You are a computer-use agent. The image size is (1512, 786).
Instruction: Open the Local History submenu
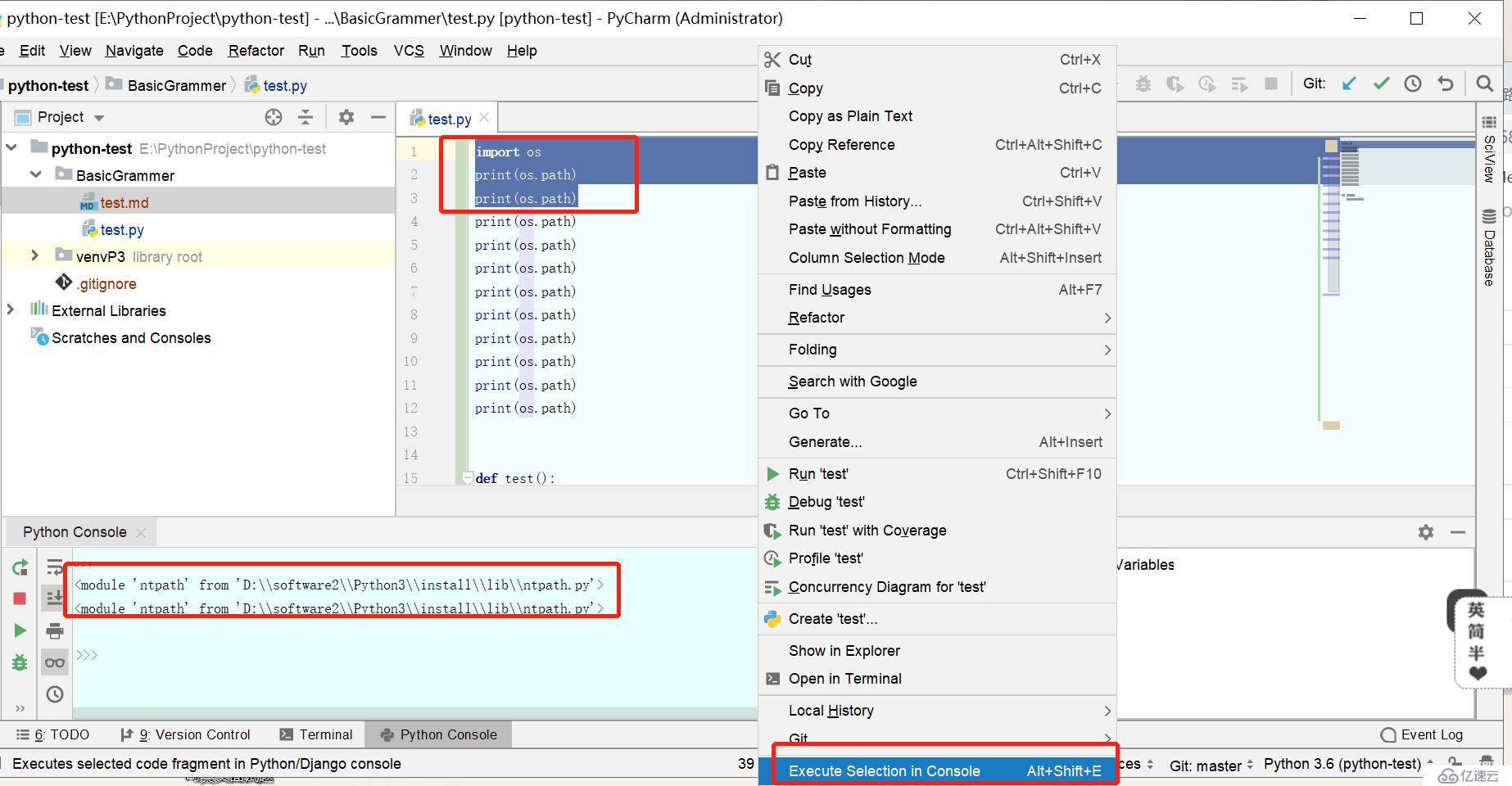coord(937,711)
